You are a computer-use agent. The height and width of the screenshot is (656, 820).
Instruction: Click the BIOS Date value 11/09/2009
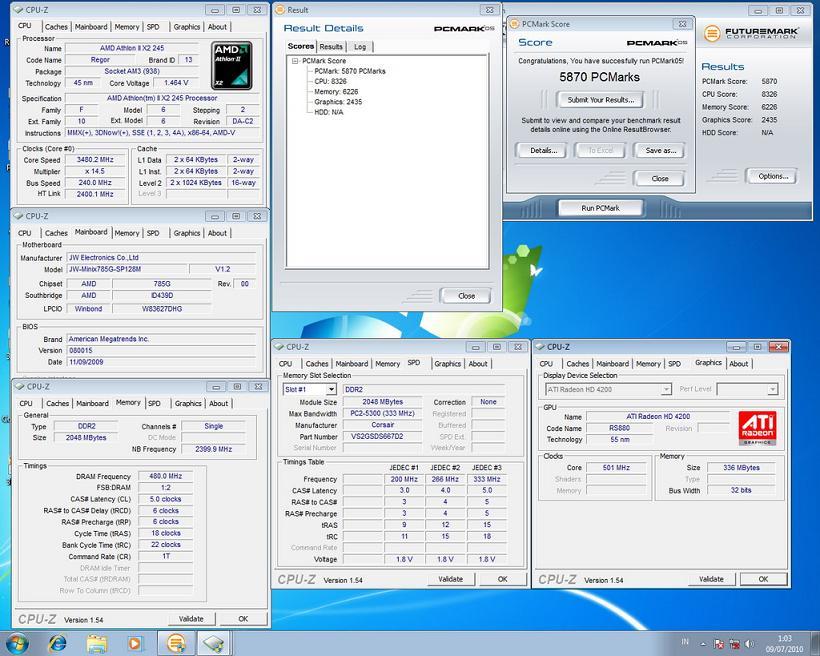click(x=162, y=362)
